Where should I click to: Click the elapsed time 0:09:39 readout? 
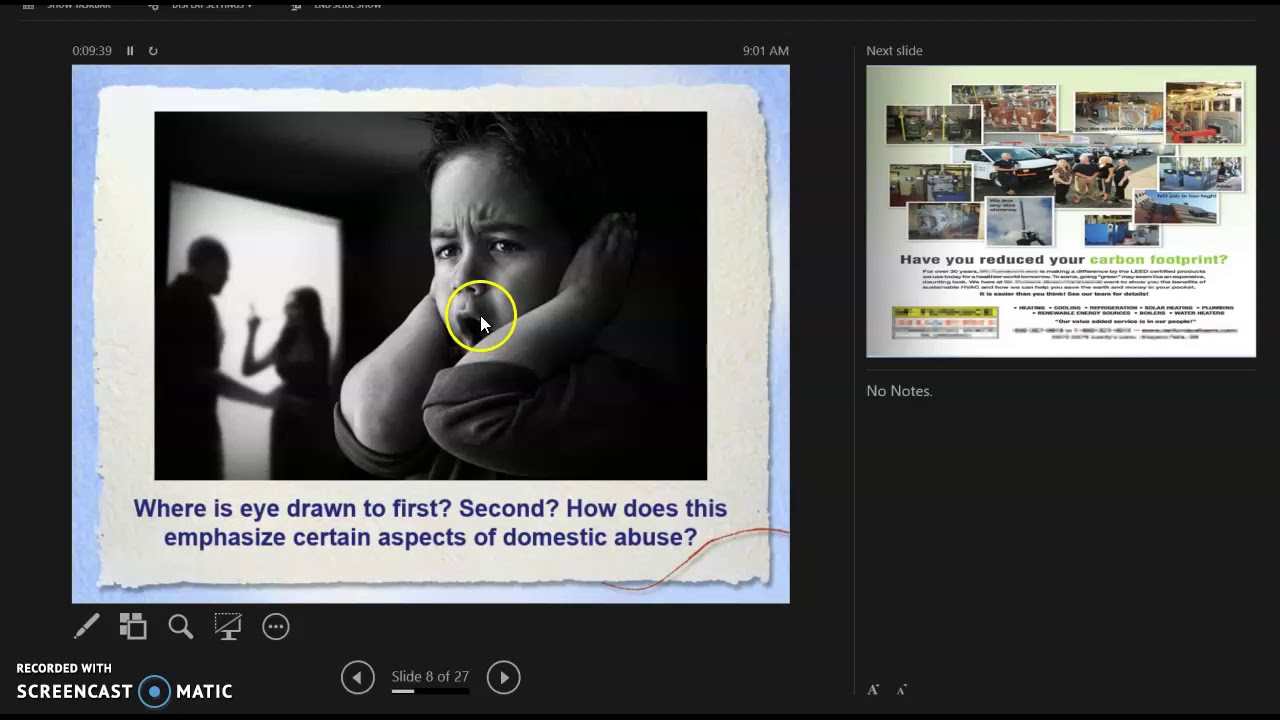[x=92, y=51]
